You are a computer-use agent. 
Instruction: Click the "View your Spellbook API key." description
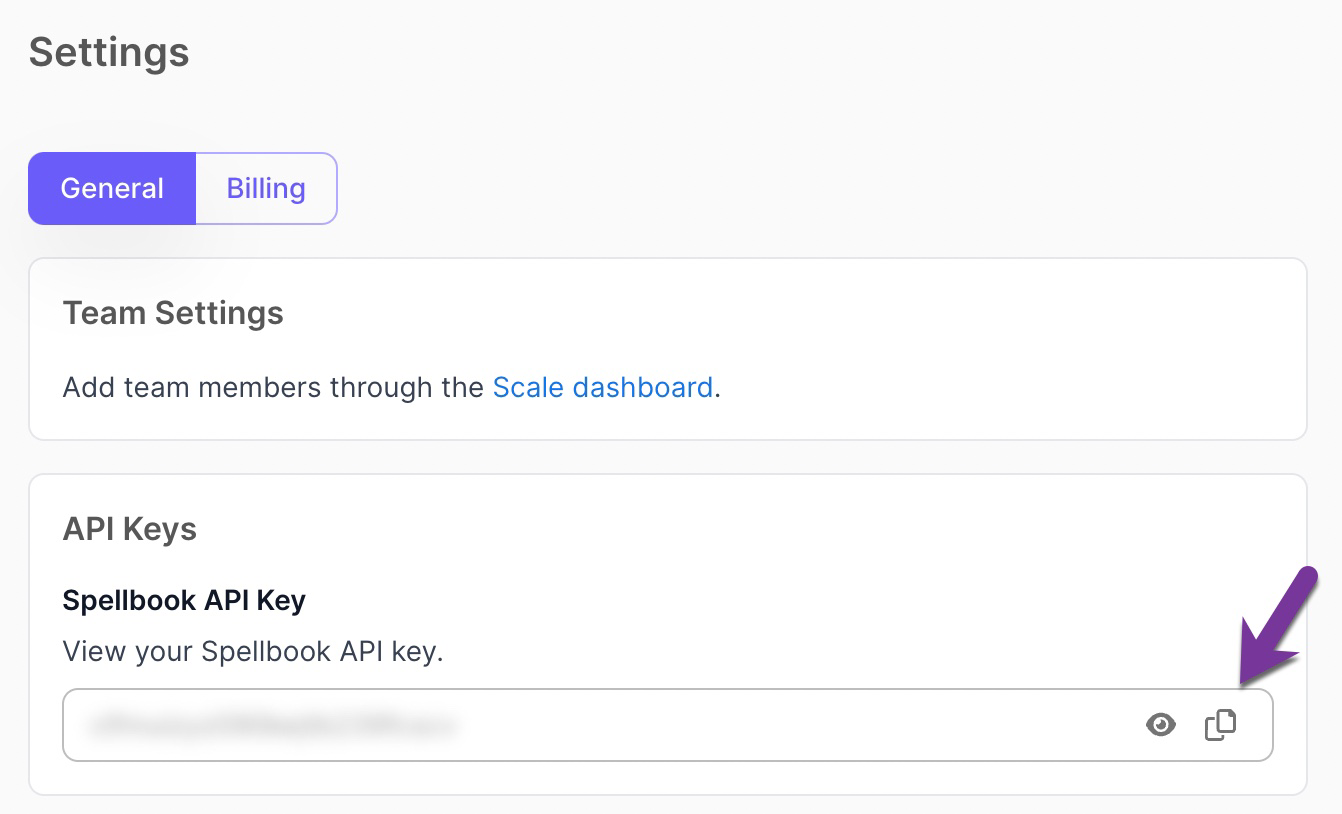pos(252,652)
